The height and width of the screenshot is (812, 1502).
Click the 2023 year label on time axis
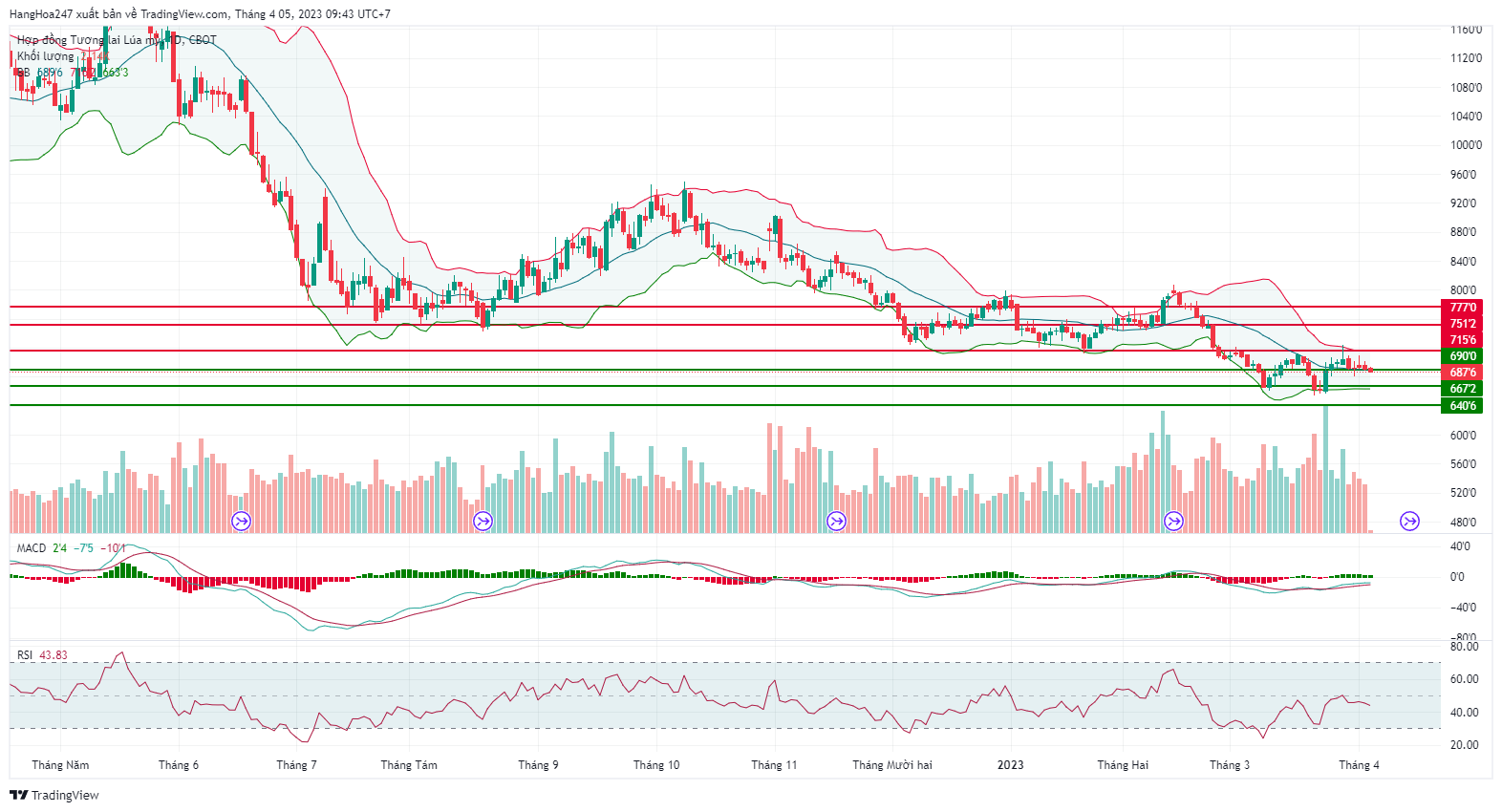coord(1010,765)
